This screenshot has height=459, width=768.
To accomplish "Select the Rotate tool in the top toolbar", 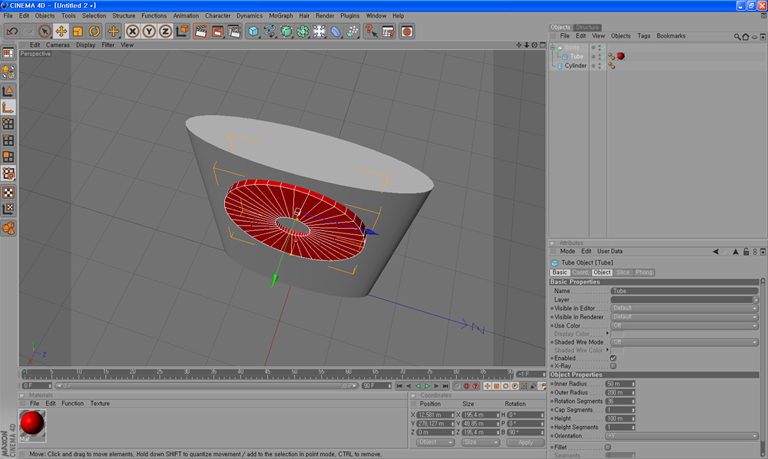I will click(x=94, y=32).
